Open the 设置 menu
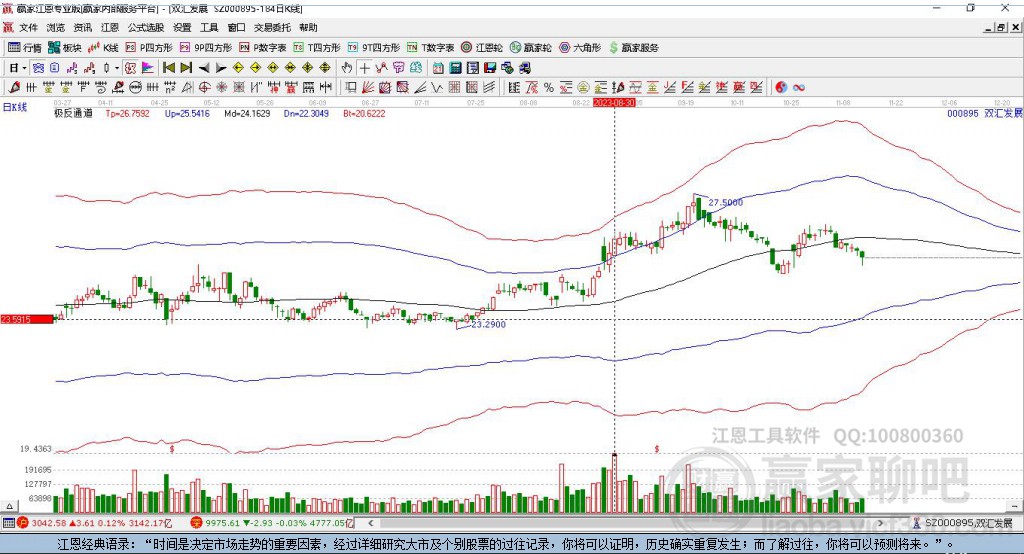The image size is (1024, 554). [x=182, y=27]
